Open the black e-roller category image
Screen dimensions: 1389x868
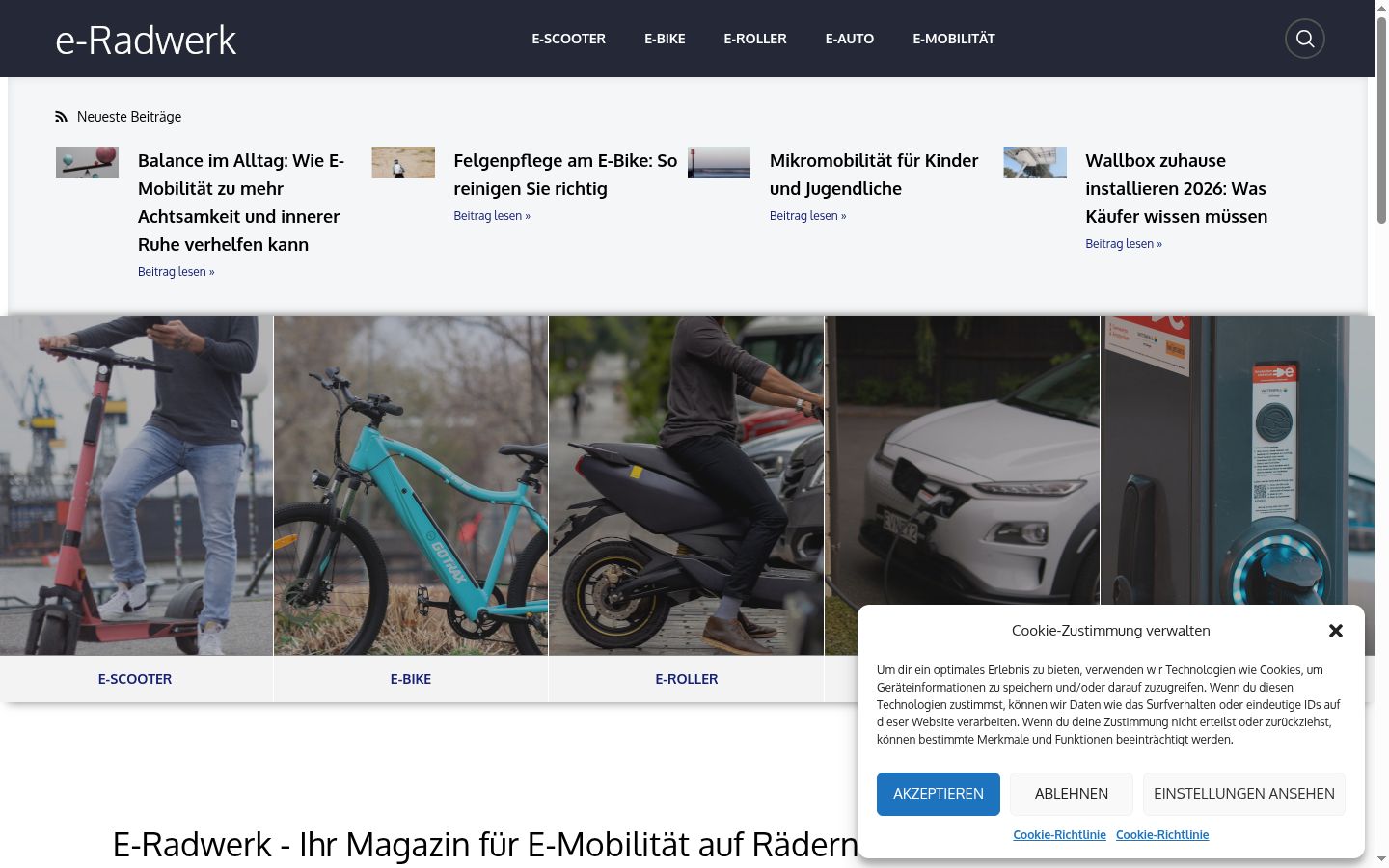(687, 486)
